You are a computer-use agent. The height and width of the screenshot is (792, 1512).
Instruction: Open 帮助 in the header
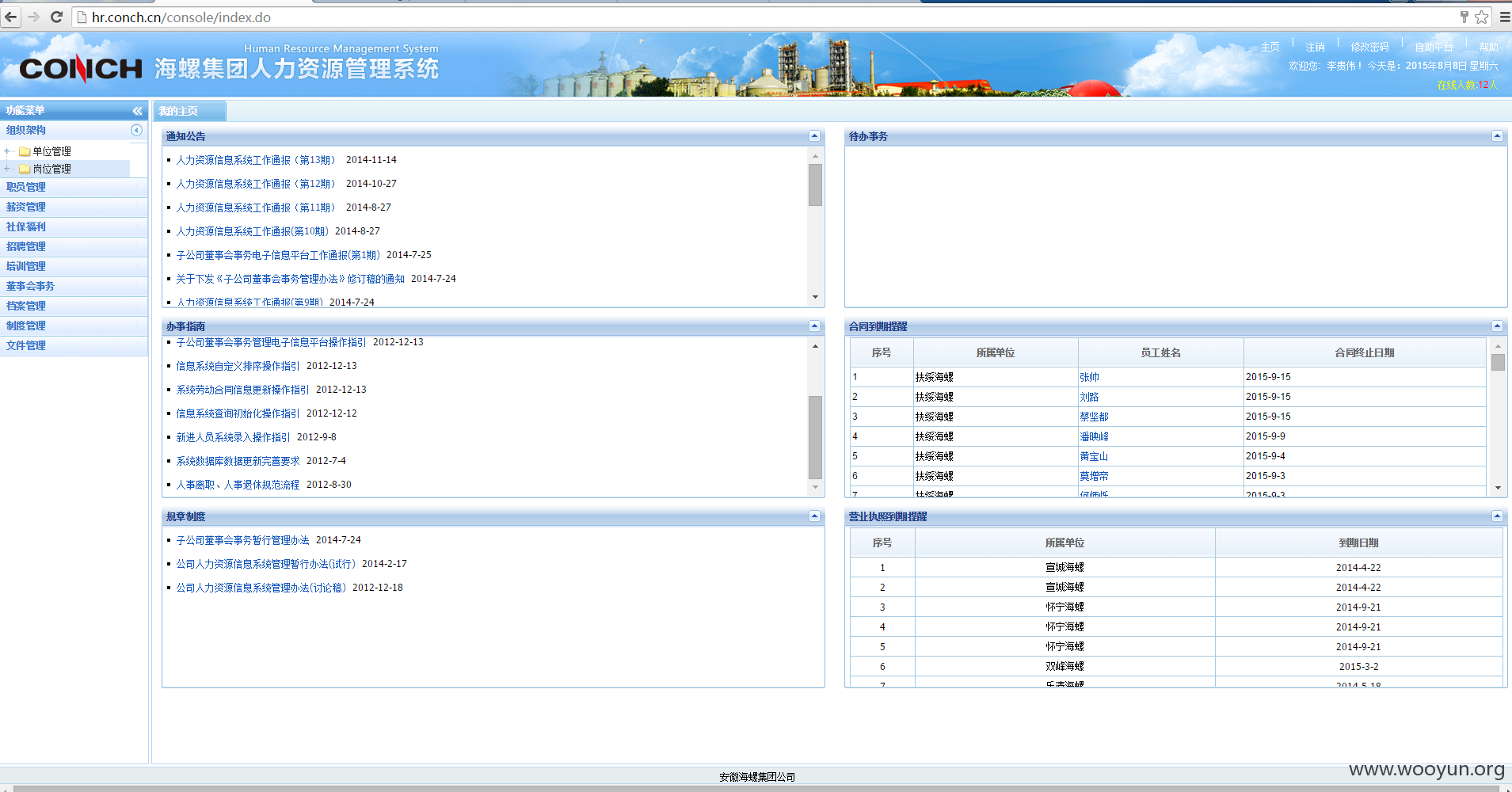pyautogui.click(x=1488, y=47)
